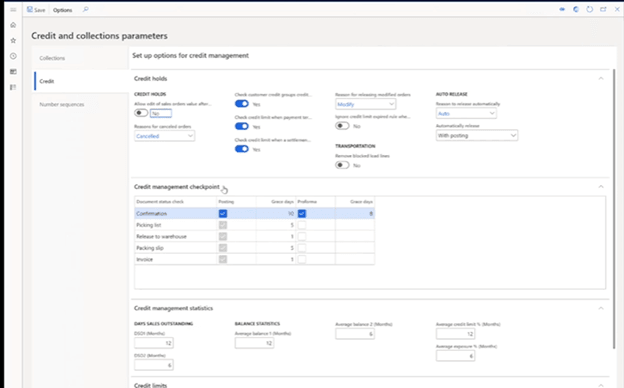Click the vertical scrollbar on the right
Image resolution: width=624 pixels, height=388 pixels.
614,209
